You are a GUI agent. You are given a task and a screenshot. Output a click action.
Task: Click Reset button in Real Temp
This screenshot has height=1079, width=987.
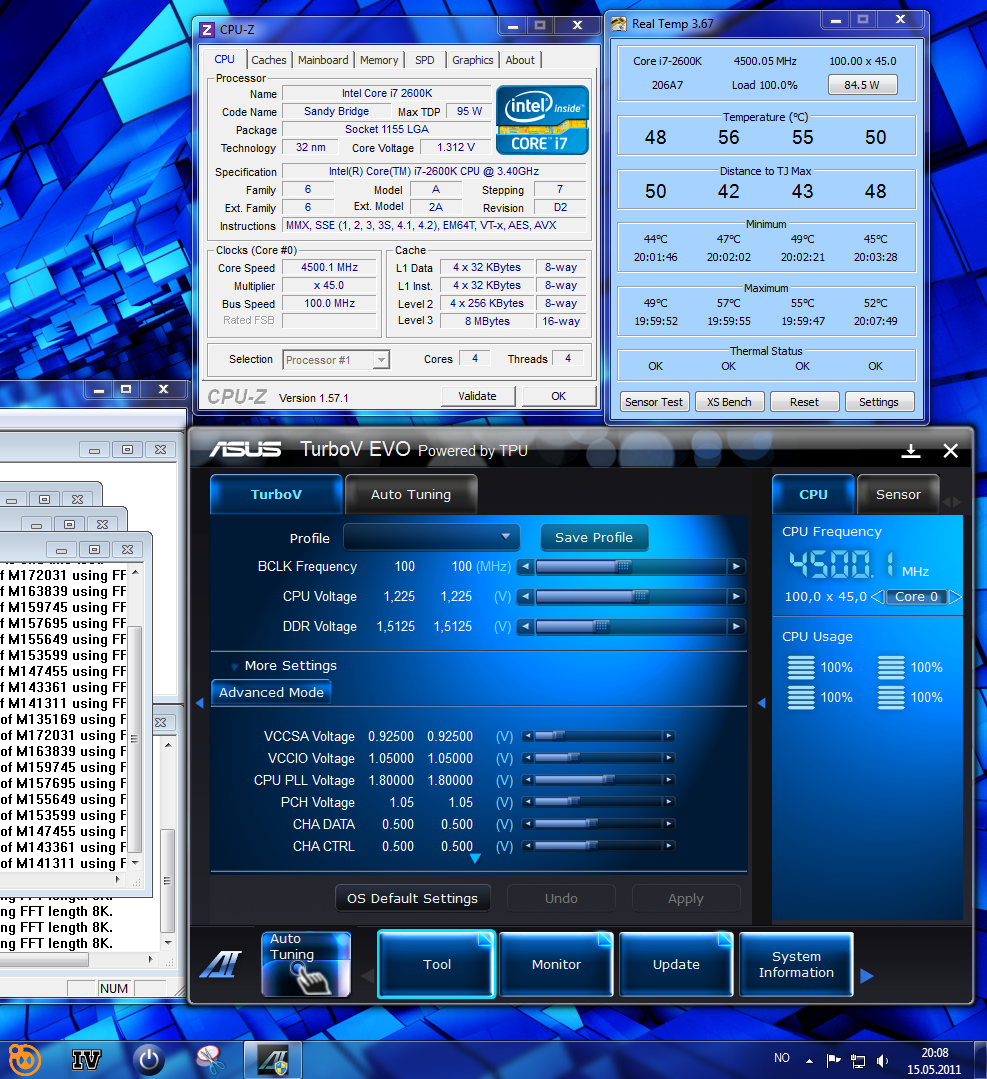(804, 402)
